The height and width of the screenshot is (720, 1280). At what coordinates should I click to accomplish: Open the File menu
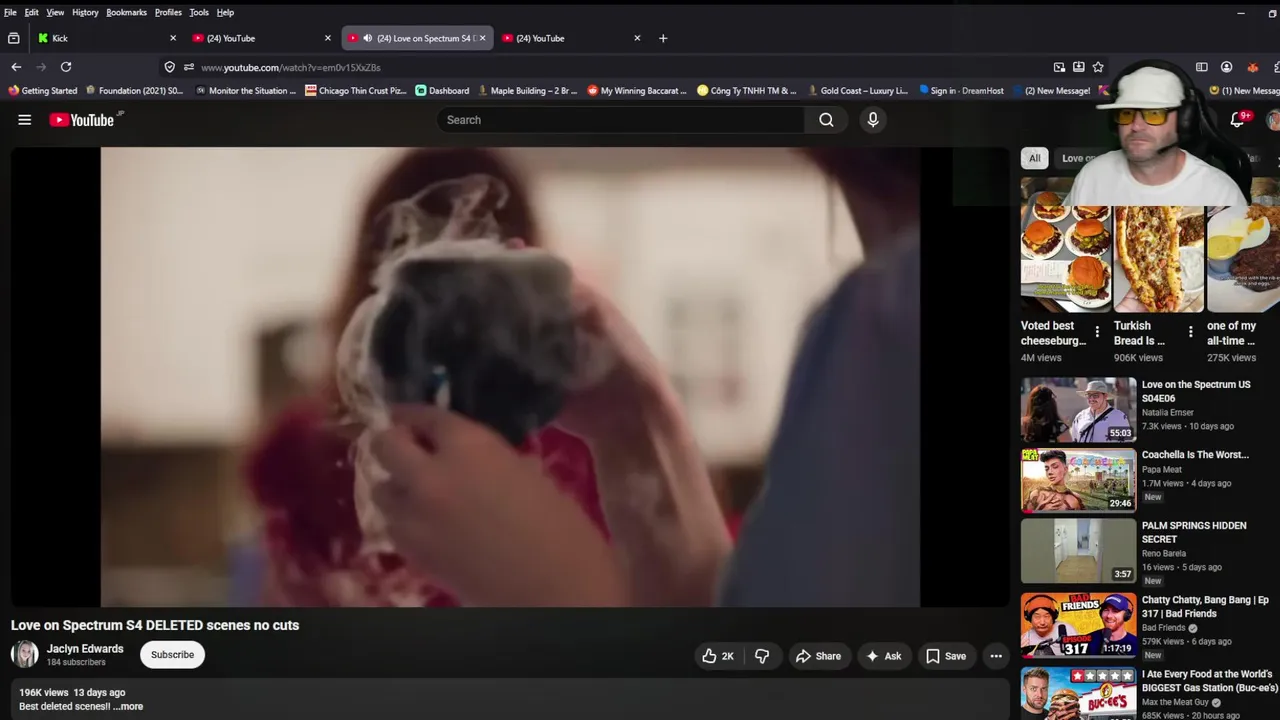10,12
